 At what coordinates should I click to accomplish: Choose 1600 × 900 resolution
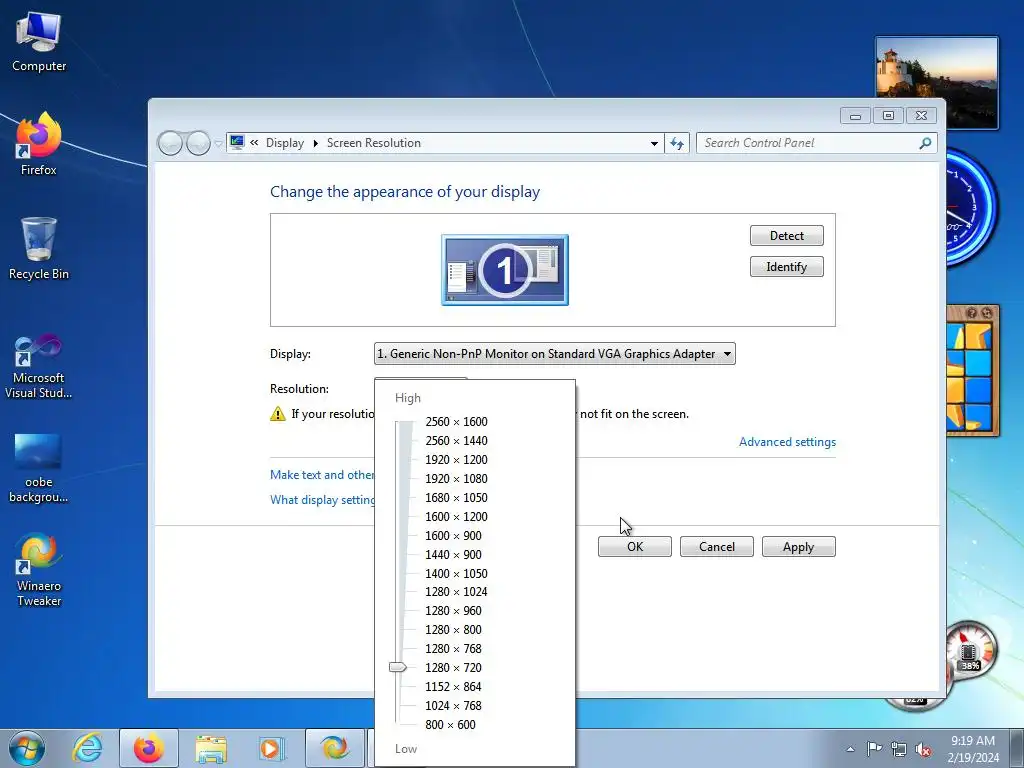click(453, 536)
